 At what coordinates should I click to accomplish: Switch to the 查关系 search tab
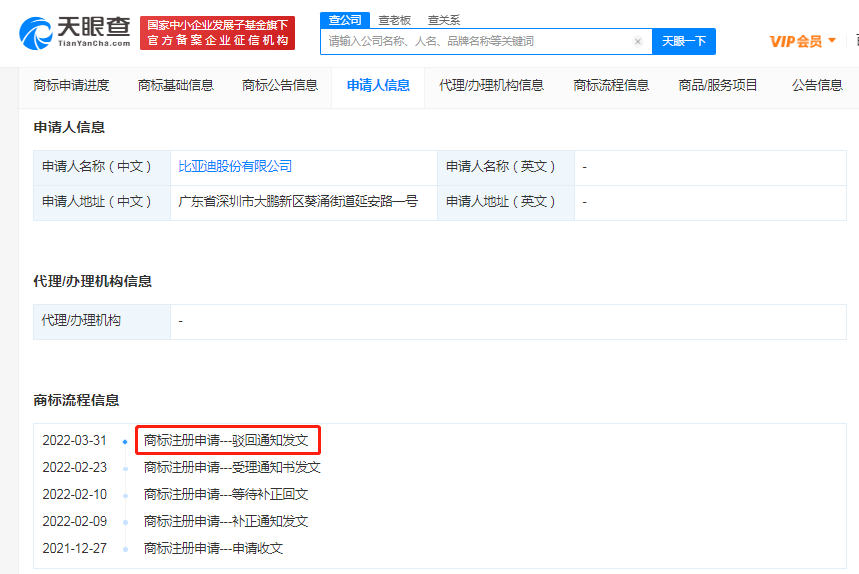click(444, 19)
